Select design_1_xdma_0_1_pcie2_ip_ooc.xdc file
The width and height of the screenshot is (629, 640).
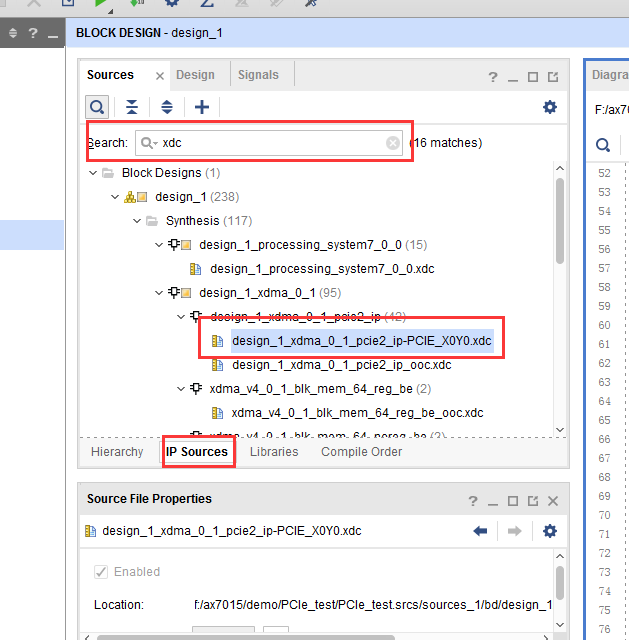point(342,365)
